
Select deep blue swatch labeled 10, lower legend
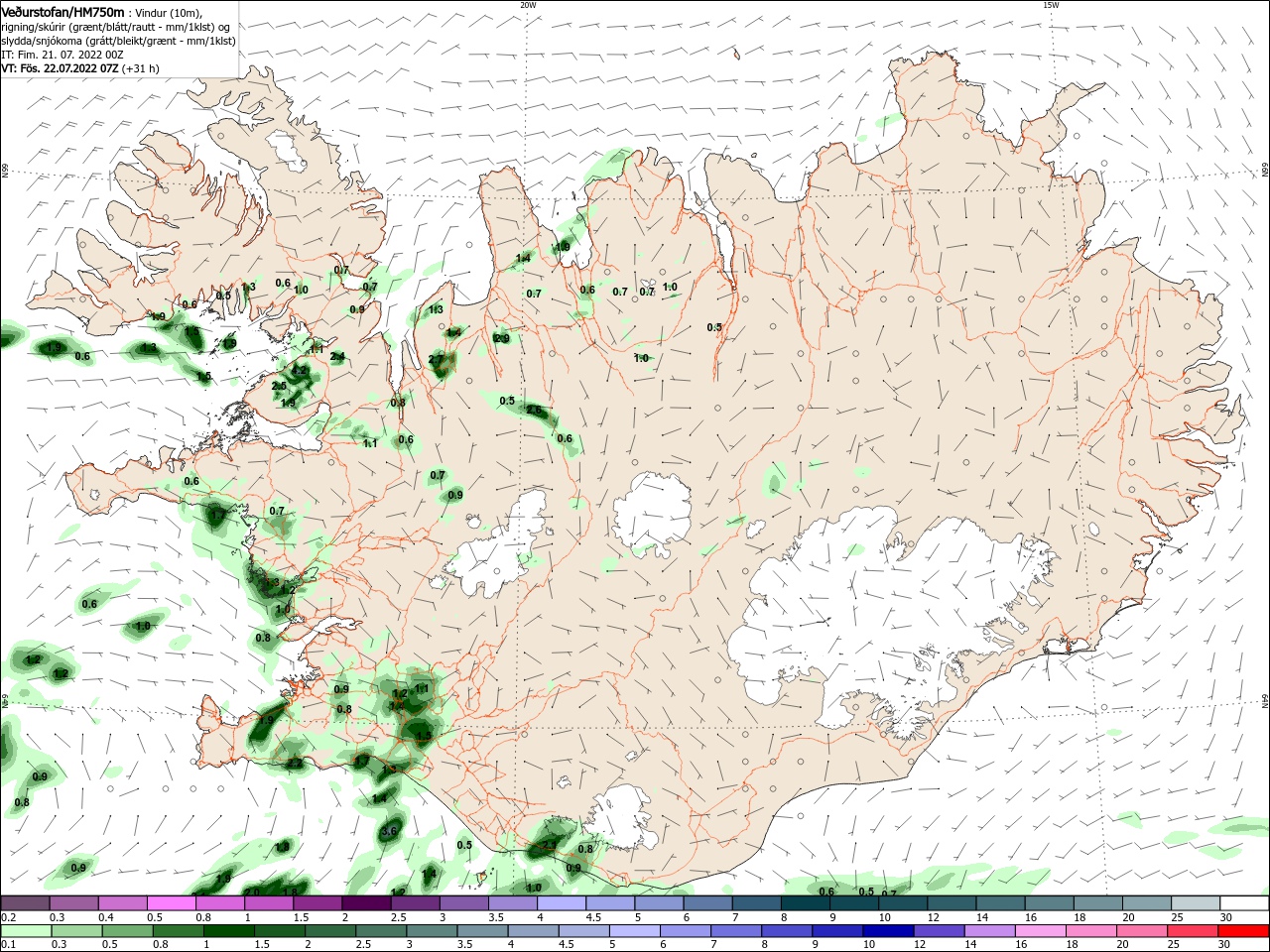886,931
